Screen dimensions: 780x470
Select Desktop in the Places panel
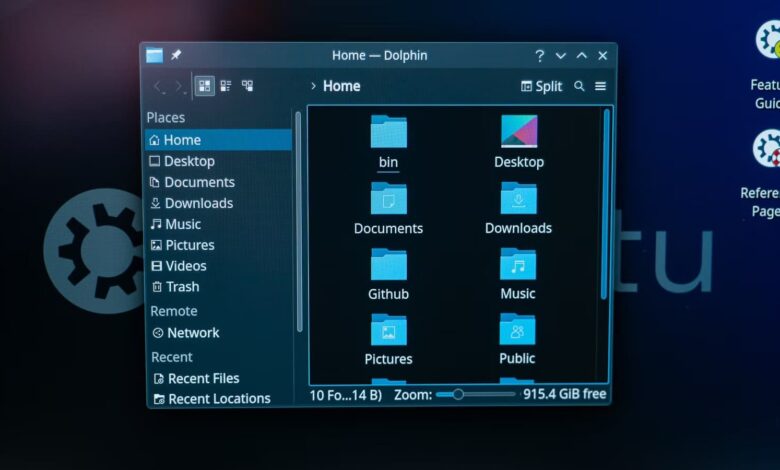(x=218, y=161)
